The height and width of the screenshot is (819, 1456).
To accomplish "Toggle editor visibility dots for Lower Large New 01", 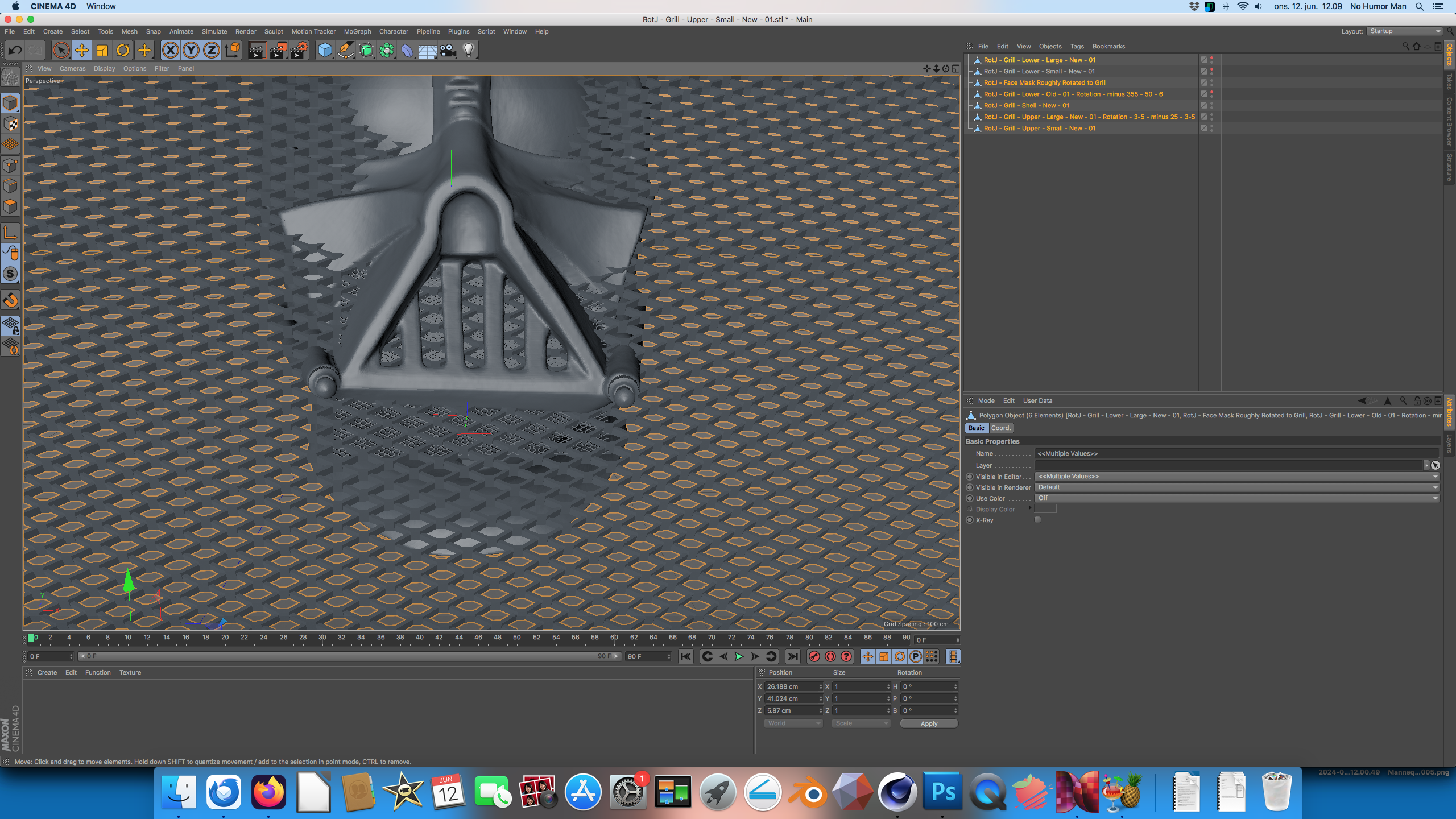I will tap(1211, 60).
